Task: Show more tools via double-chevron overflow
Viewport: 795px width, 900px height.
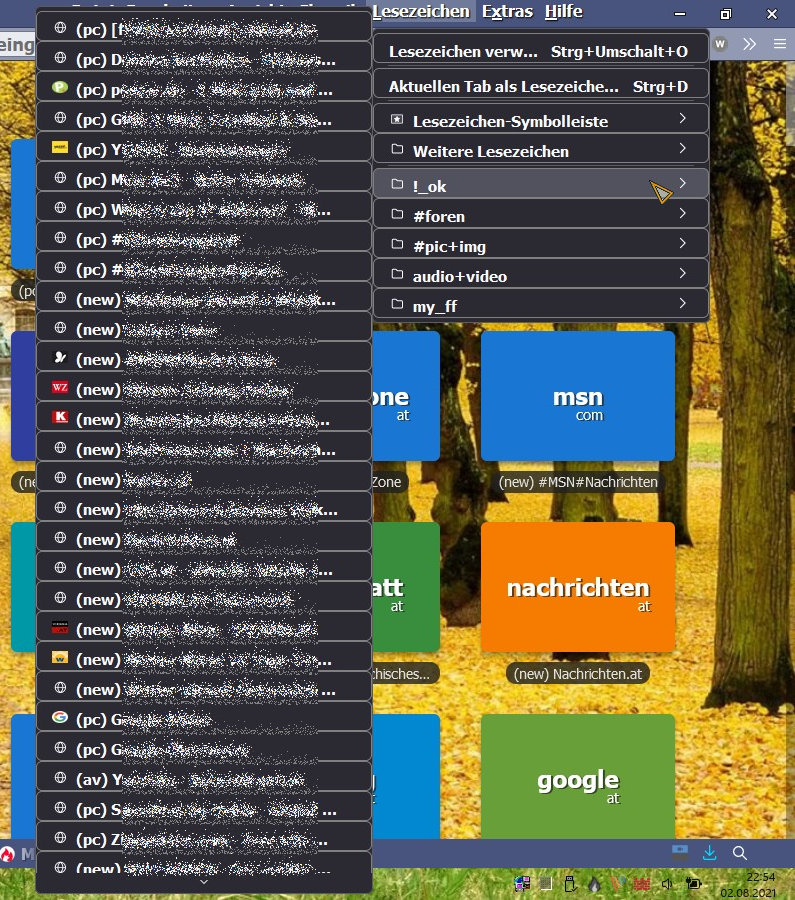Action: coord(749,44)
